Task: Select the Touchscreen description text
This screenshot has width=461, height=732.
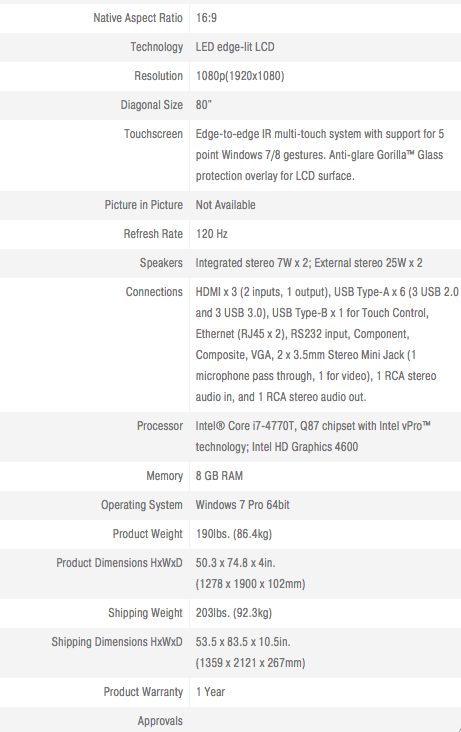Action: [320, 155]
